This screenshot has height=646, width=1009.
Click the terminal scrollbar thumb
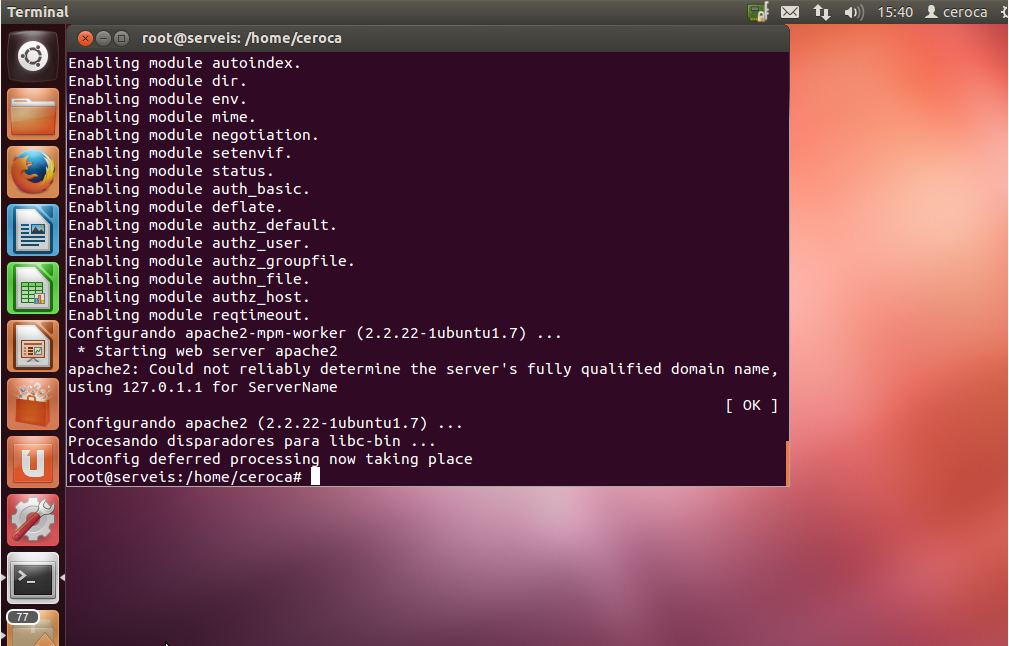point(787,463)
